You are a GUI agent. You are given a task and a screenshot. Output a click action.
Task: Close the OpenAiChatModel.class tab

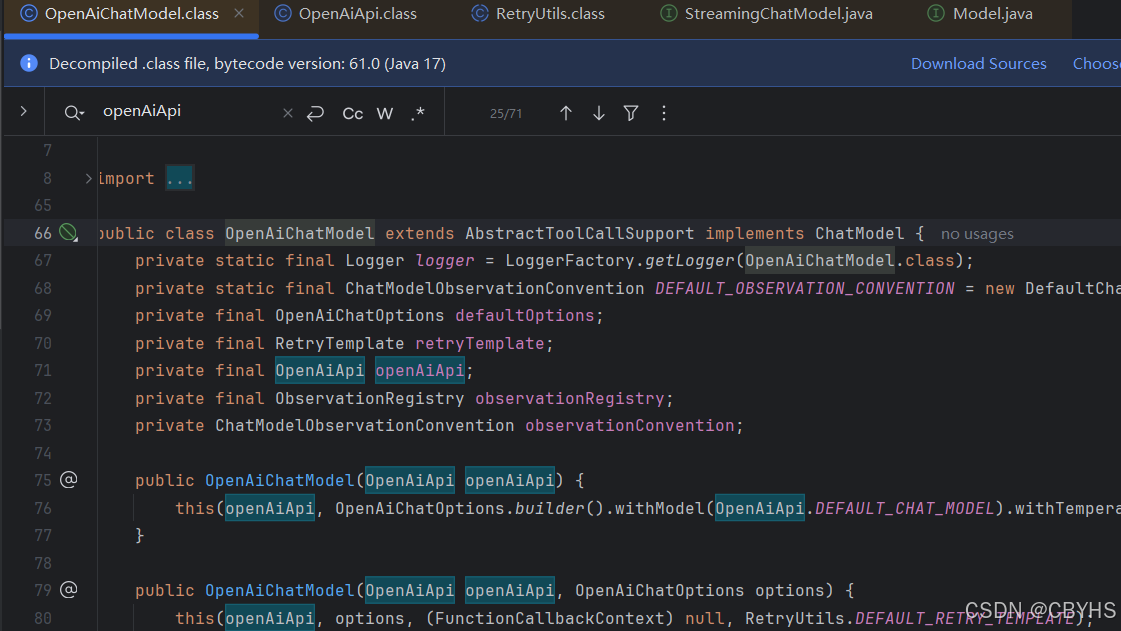point(239,14)
